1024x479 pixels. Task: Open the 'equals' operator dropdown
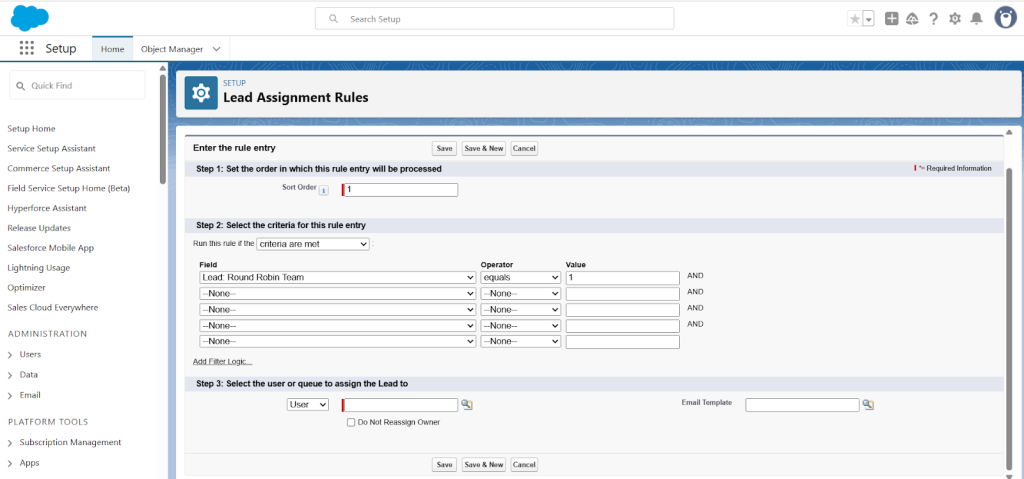[x=520, y=277]
